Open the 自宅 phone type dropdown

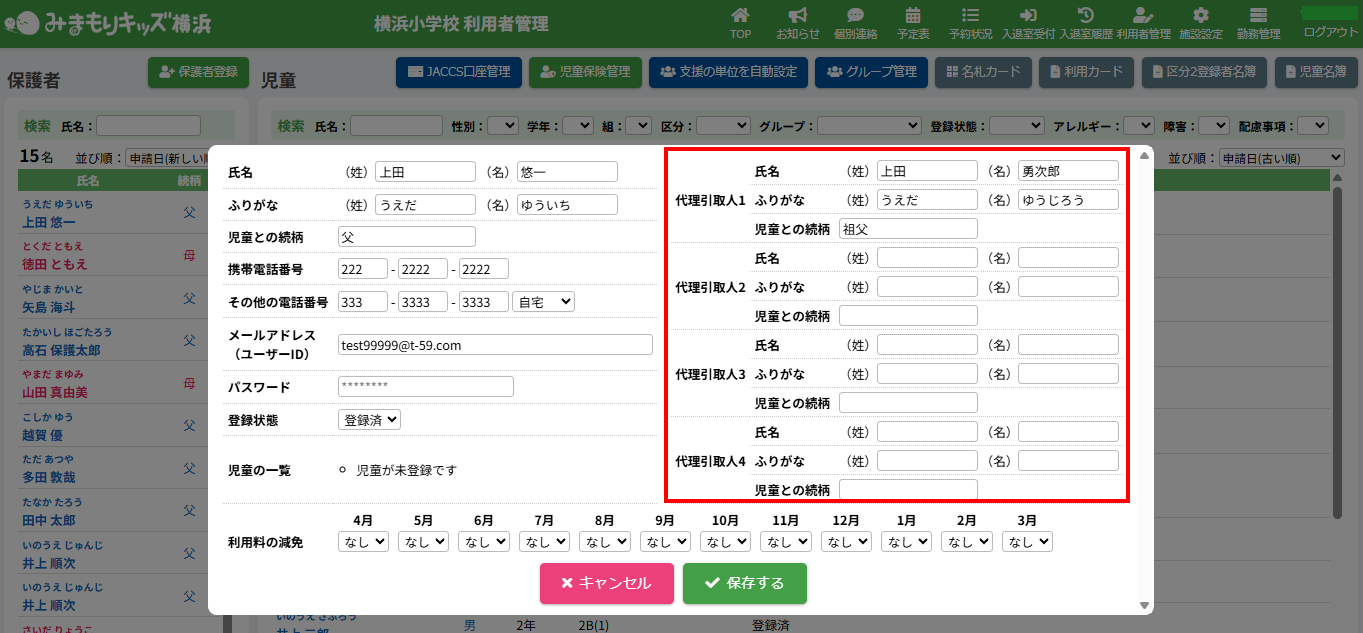point(543,301)
